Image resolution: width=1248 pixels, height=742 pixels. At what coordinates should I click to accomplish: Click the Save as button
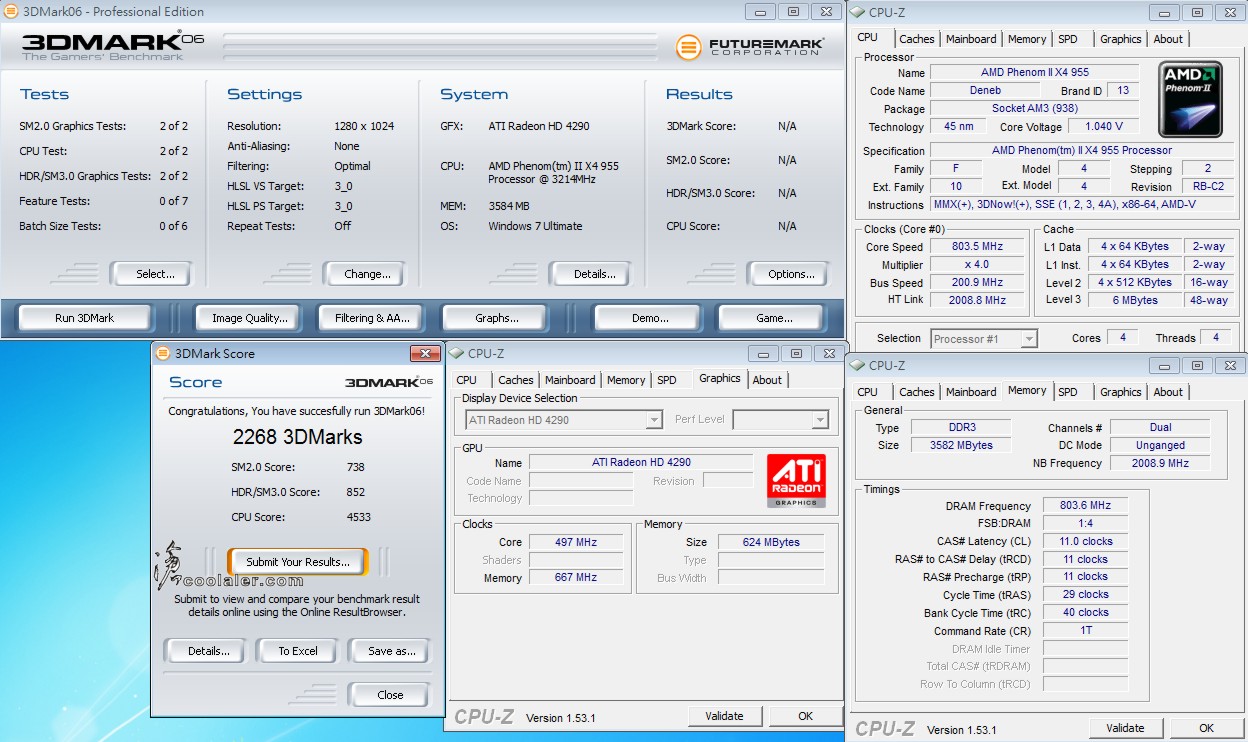coord(391,651)
